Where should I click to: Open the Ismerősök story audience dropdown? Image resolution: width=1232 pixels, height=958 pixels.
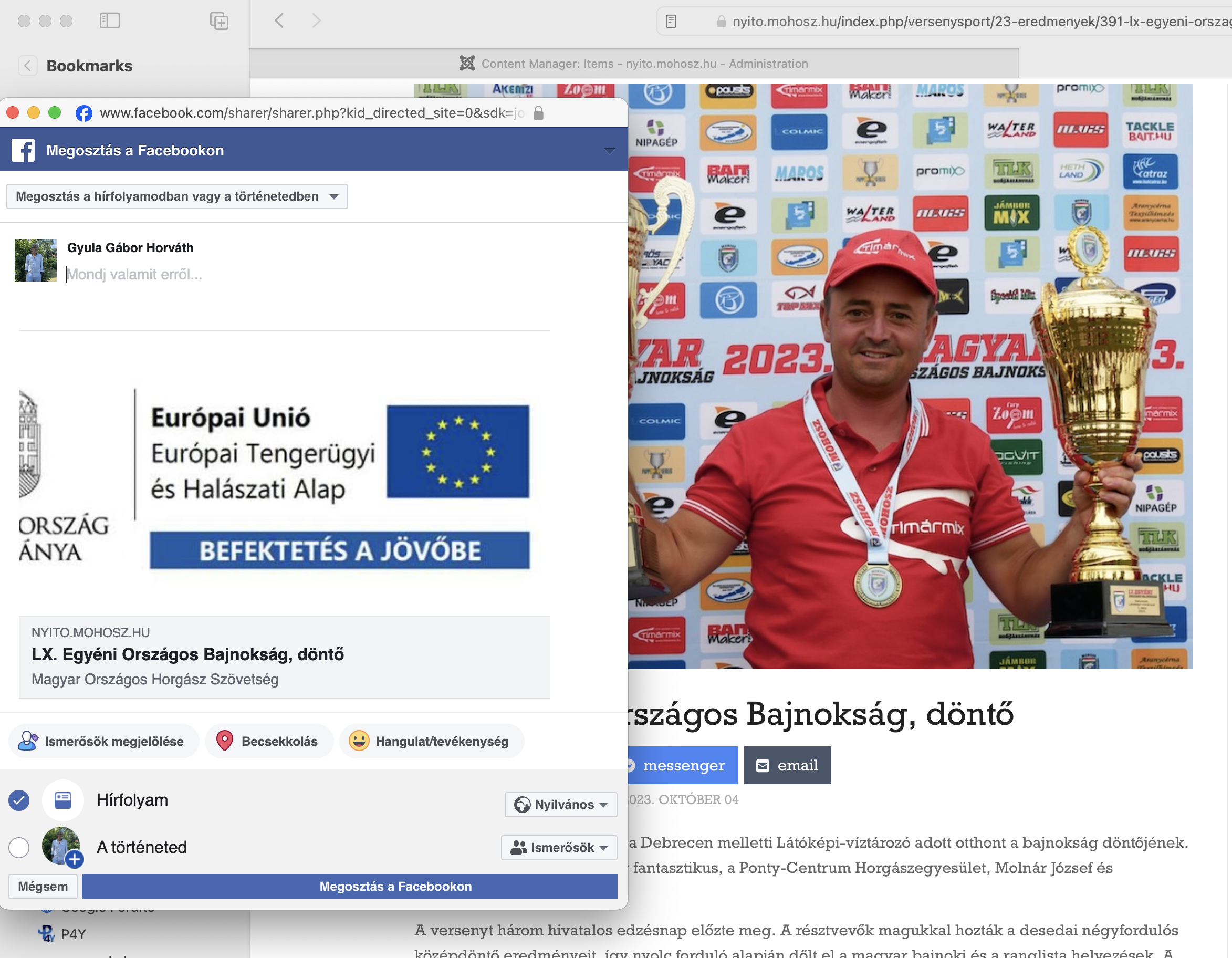click(558, 847)
